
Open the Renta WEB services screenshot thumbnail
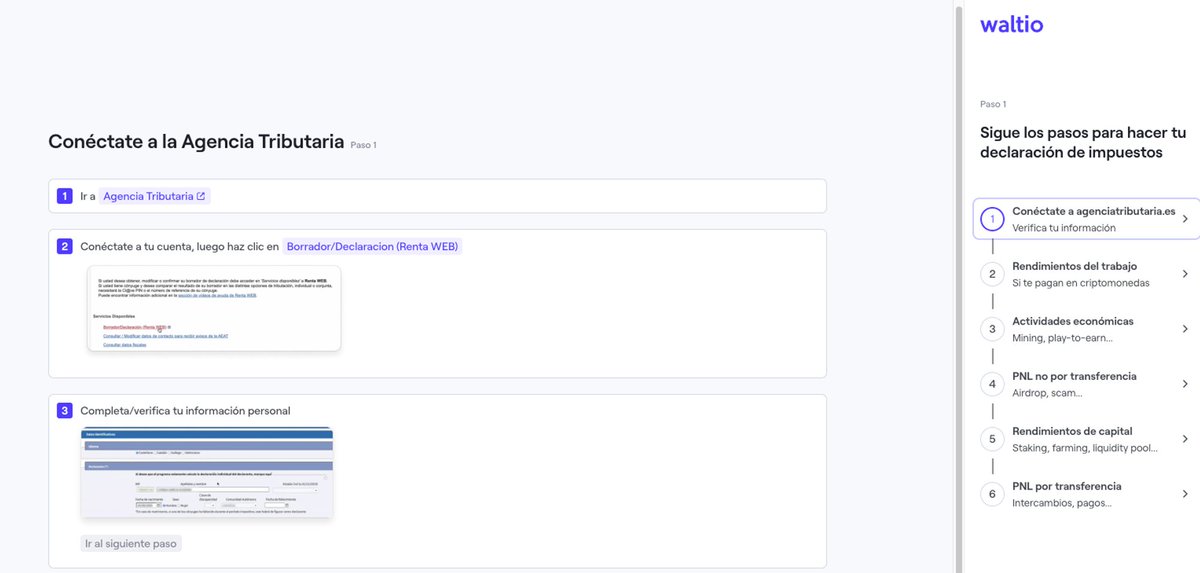pyautogui.click(x=214, y=309)
